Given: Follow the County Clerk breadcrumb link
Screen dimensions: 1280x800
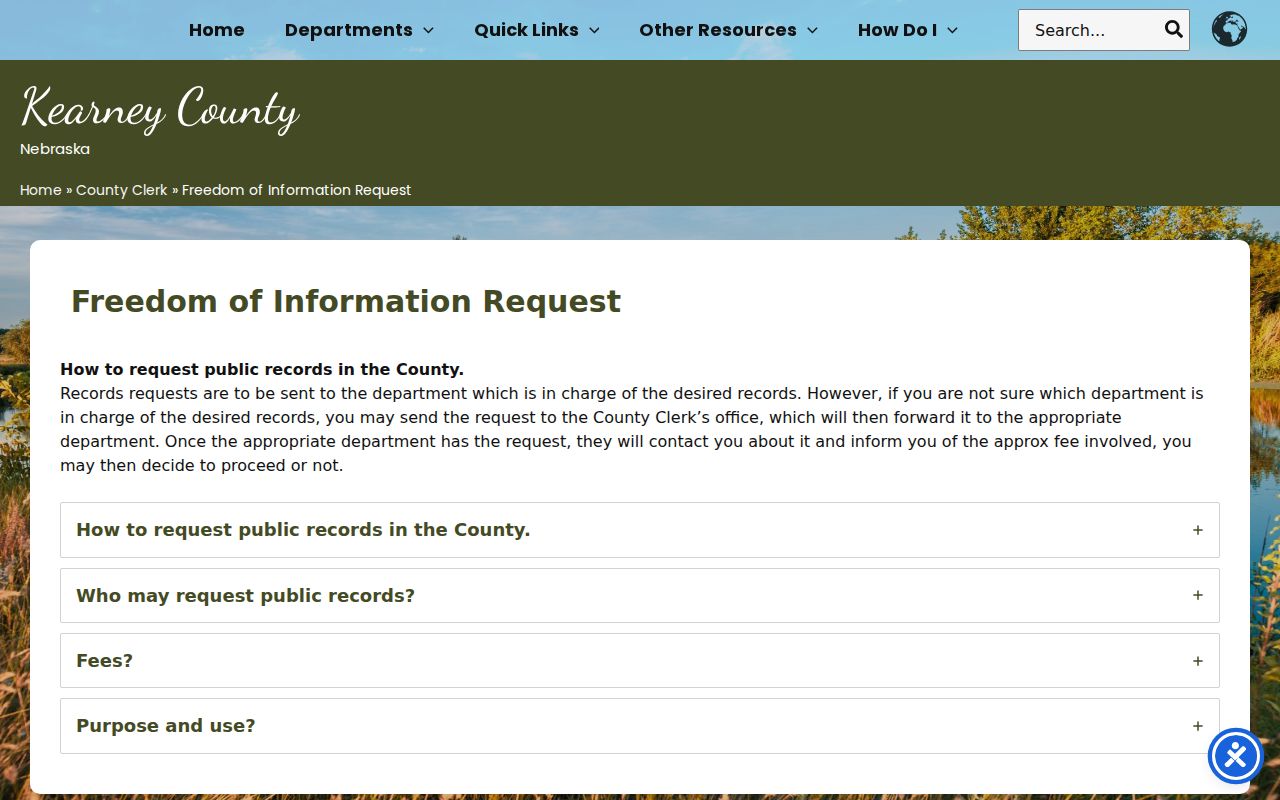Looking at the screenshot, I should pyautogui.click(x=122, y=190).
